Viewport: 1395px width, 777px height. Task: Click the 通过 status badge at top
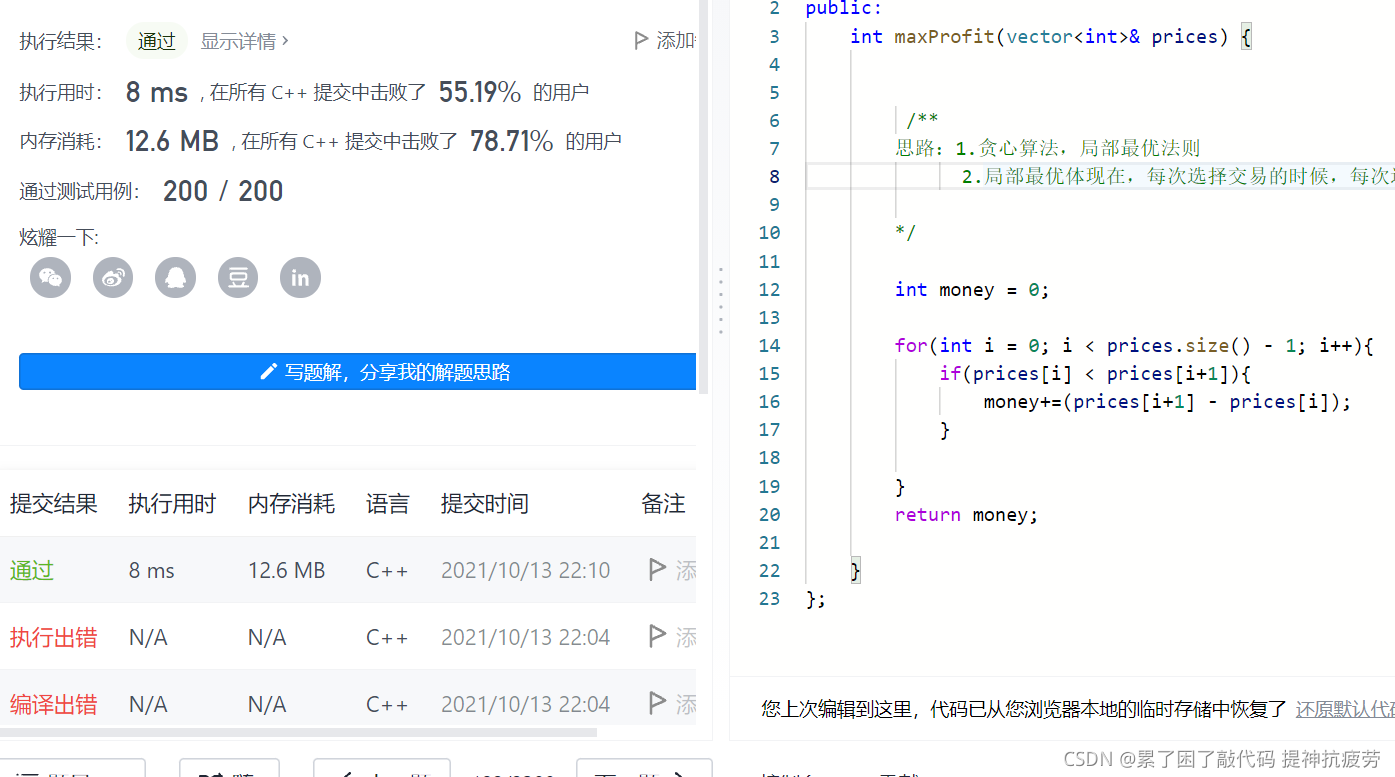(156, 41)
